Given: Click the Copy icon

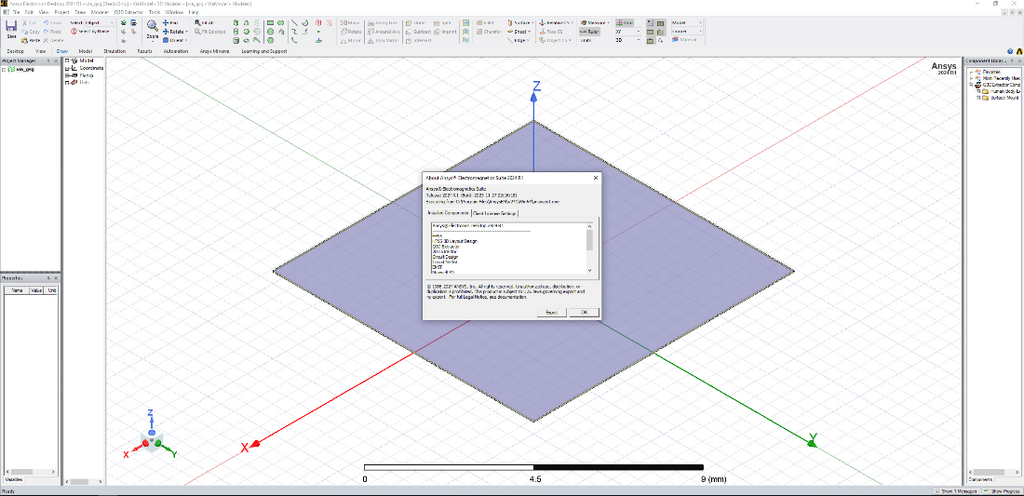Looking at the screenshot, I should pos(24,31).
